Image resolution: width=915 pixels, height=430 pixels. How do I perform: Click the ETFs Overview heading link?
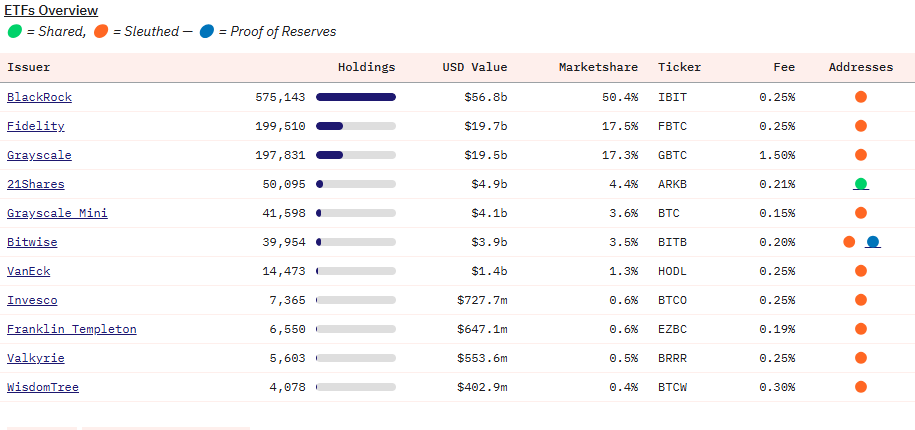click(52, 11)
